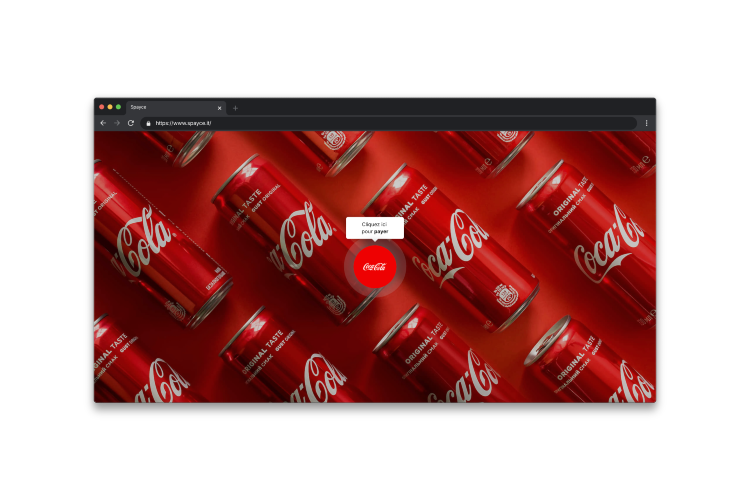This screenshot has width=750, height=500.
Task: Click the browser forward arrow
Action: coord(117,123)
